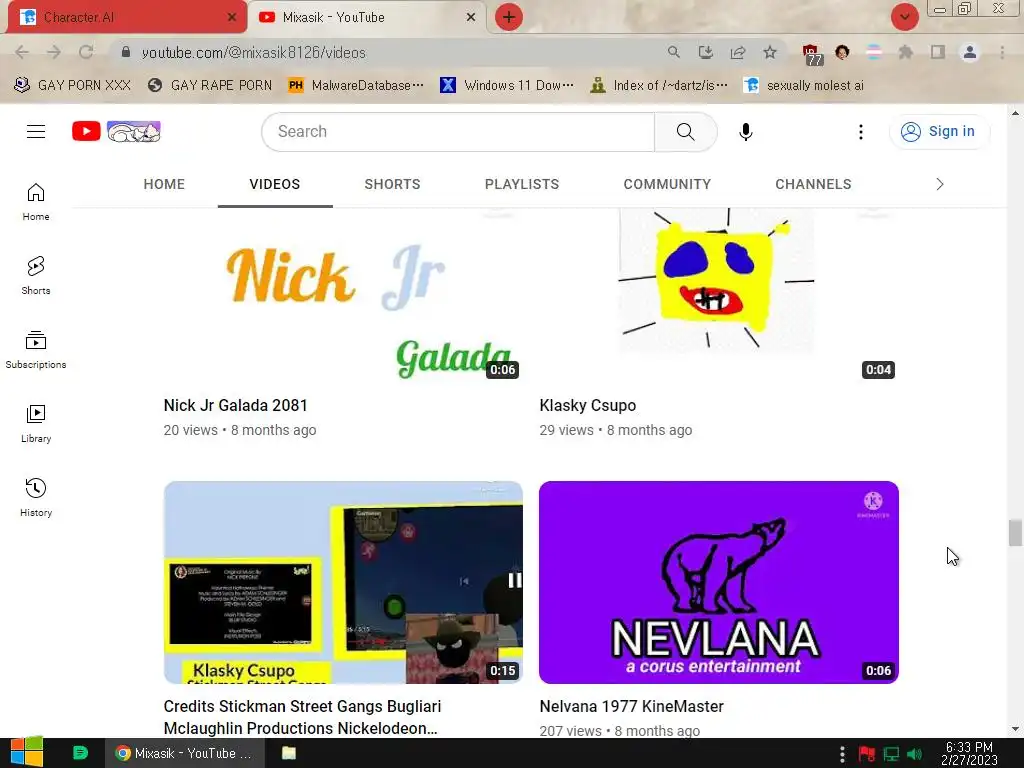Open Shorts in the sidebar
The width and height of the screenshot is (1024, 768).
tap(36, 276)
